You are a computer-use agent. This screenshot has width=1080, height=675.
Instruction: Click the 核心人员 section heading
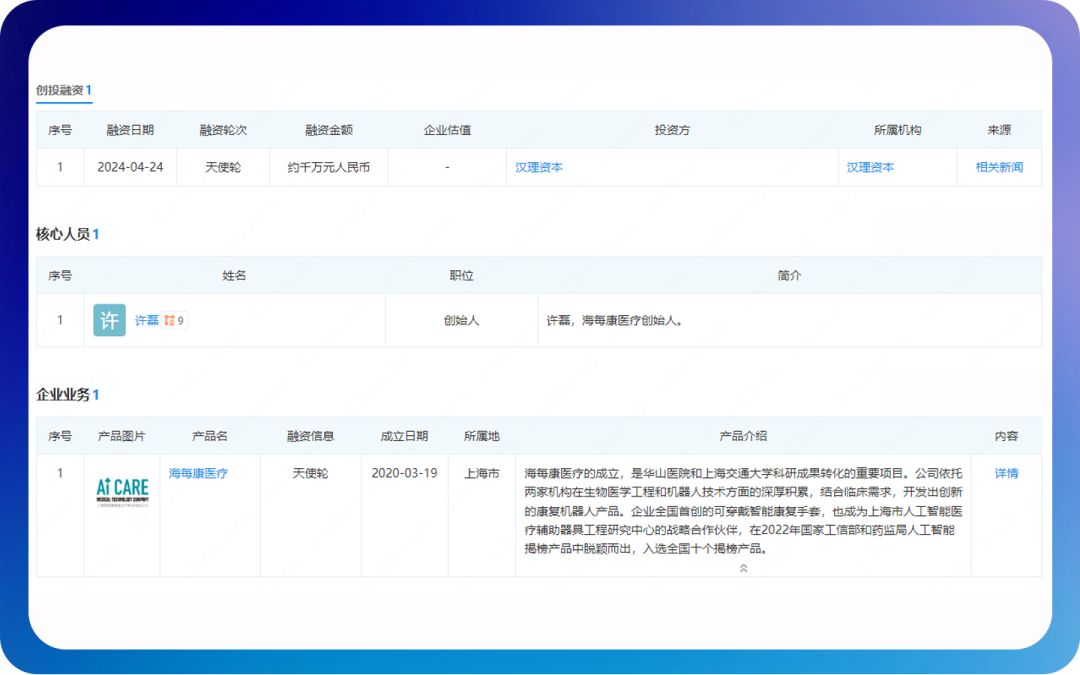tap(68, 234)
